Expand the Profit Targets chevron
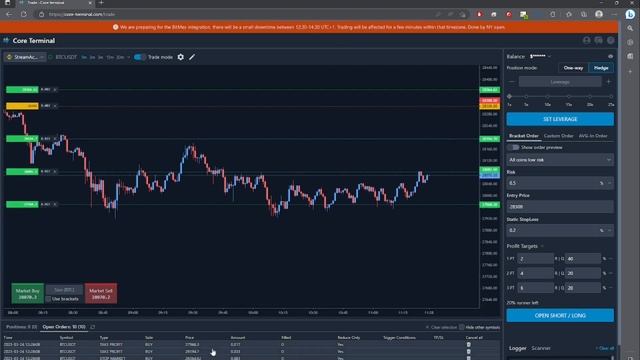 (x=542, y=246)
